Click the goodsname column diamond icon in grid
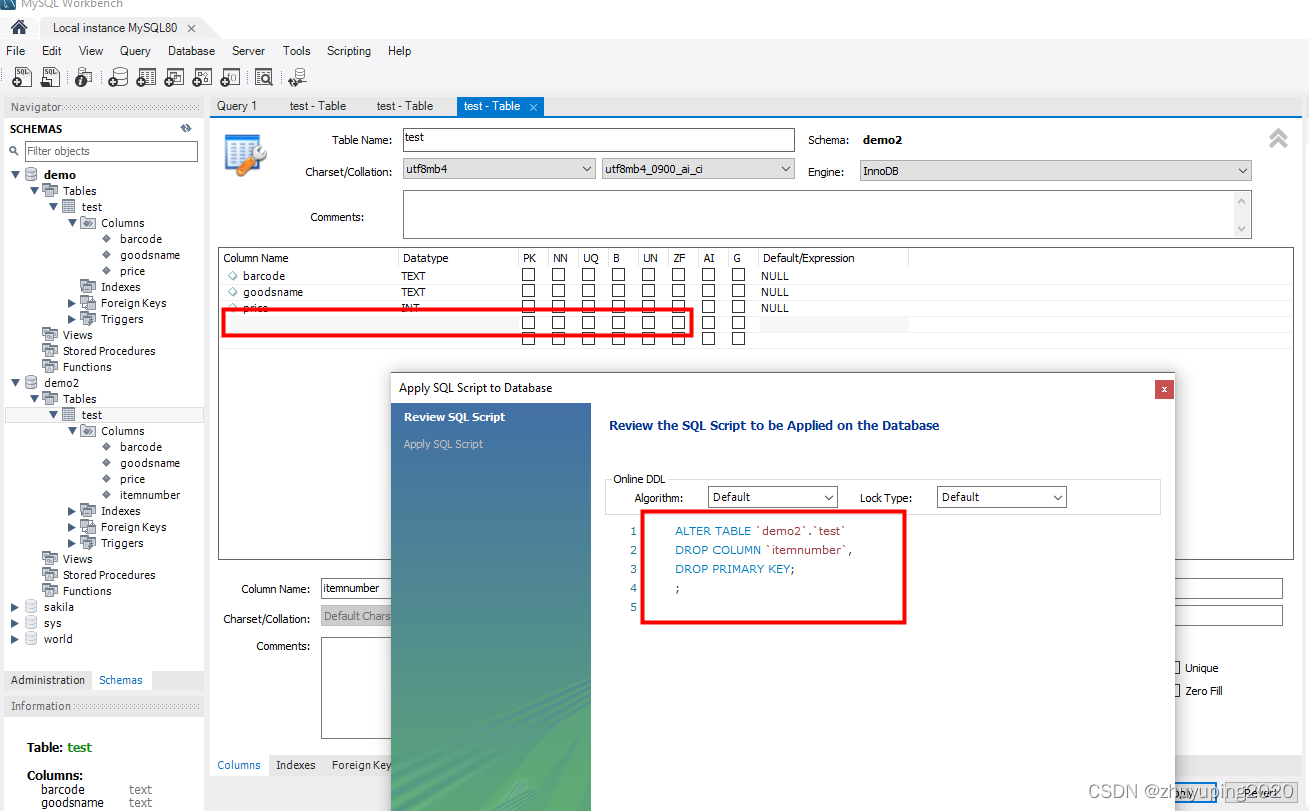Viewport: 1309px width, 811px height. point(232,292)
